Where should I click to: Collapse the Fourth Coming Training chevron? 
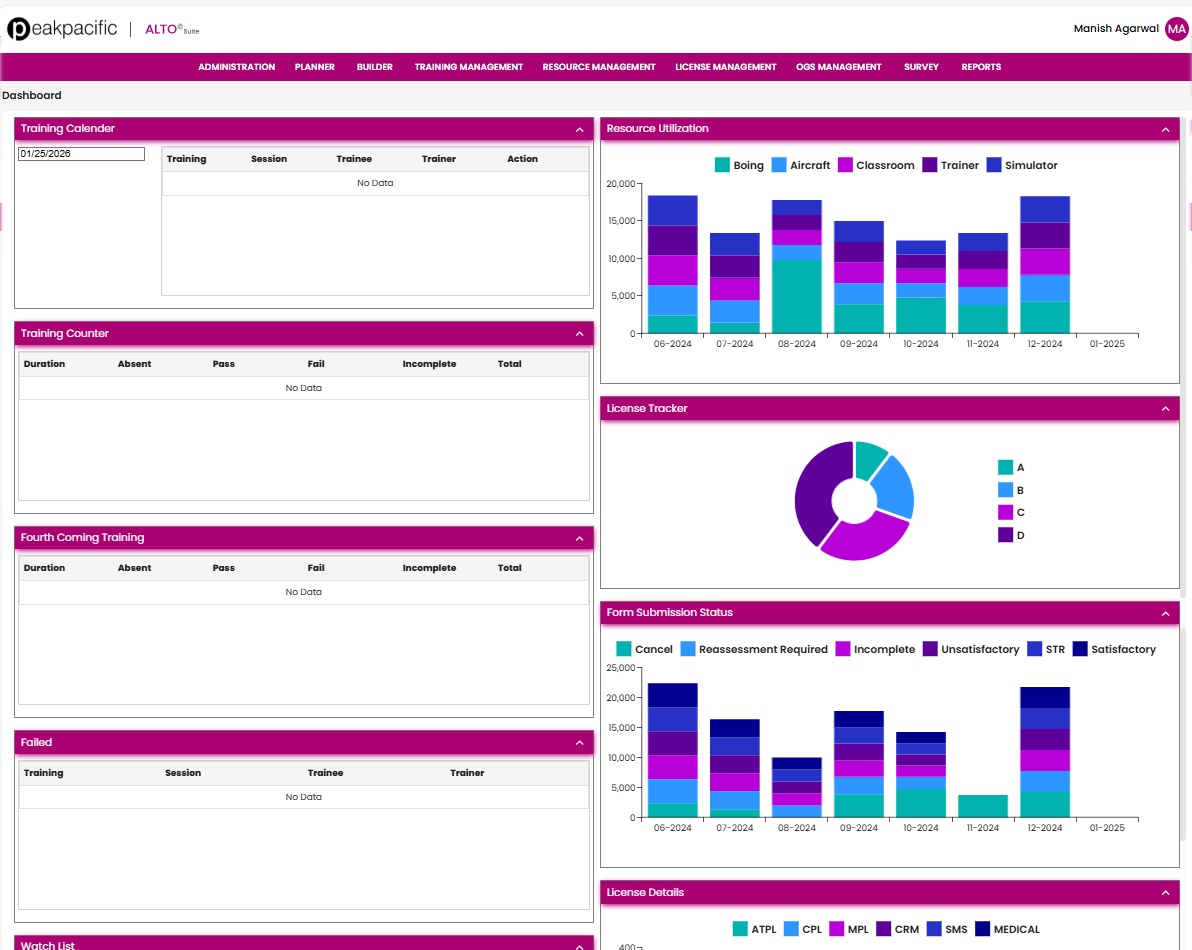coord(580,538)
